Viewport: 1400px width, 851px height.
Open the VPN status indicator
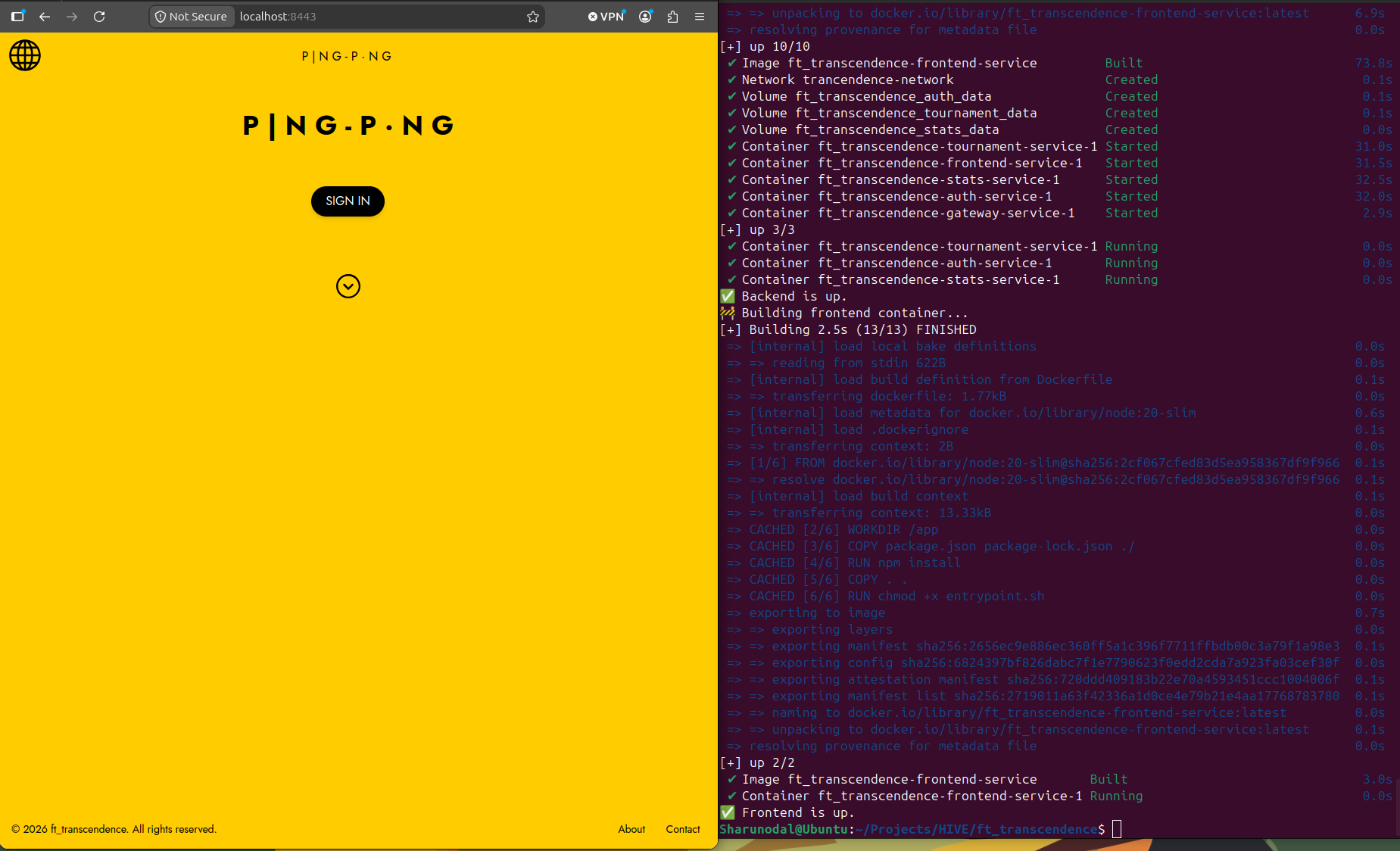pos(606,17)
